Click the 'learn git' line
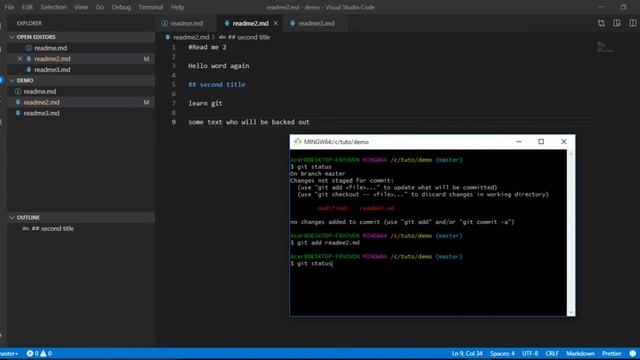This screenshot has width=640, height=360. [x=205, y=103]
